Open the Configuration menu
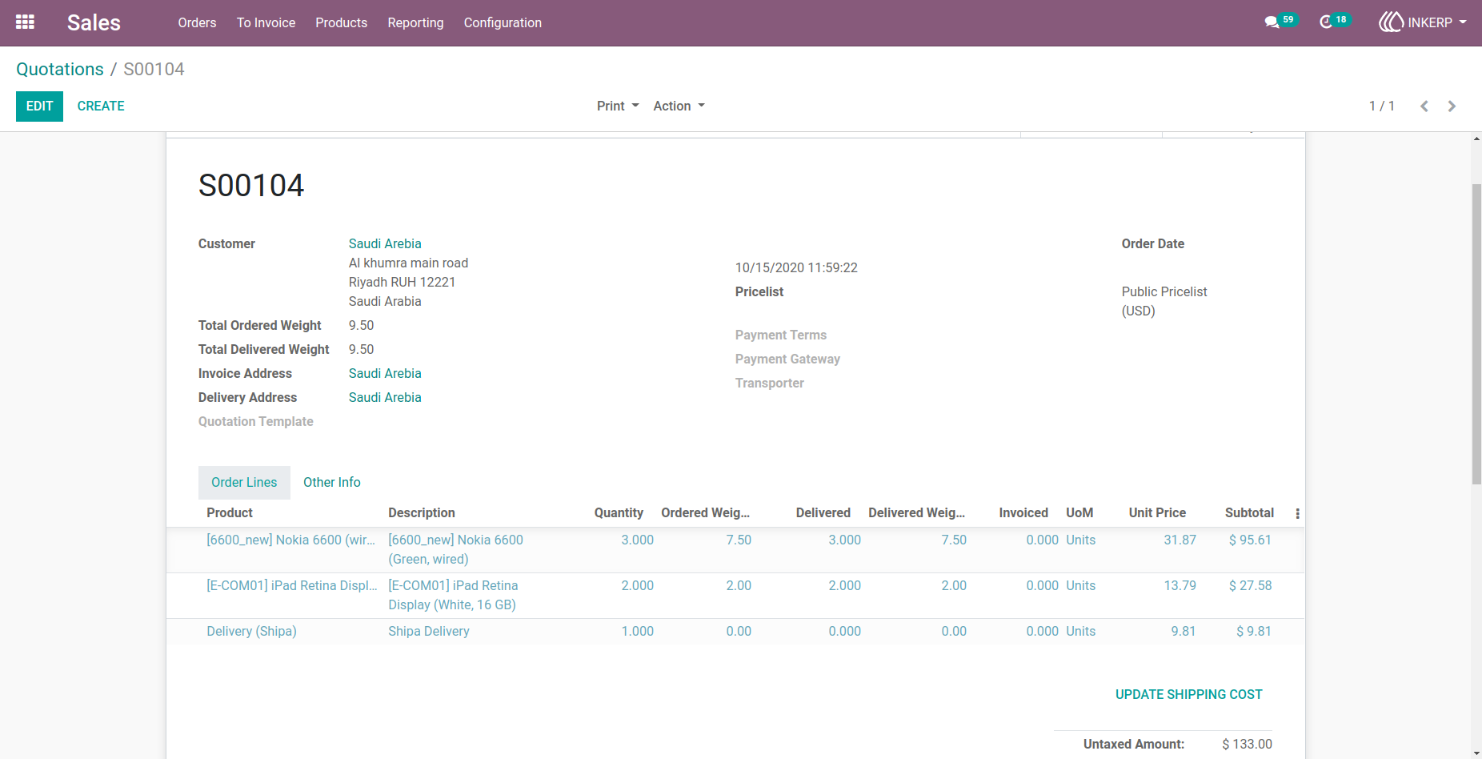This screenshot has height=759, width=1482. coord(503,22)
